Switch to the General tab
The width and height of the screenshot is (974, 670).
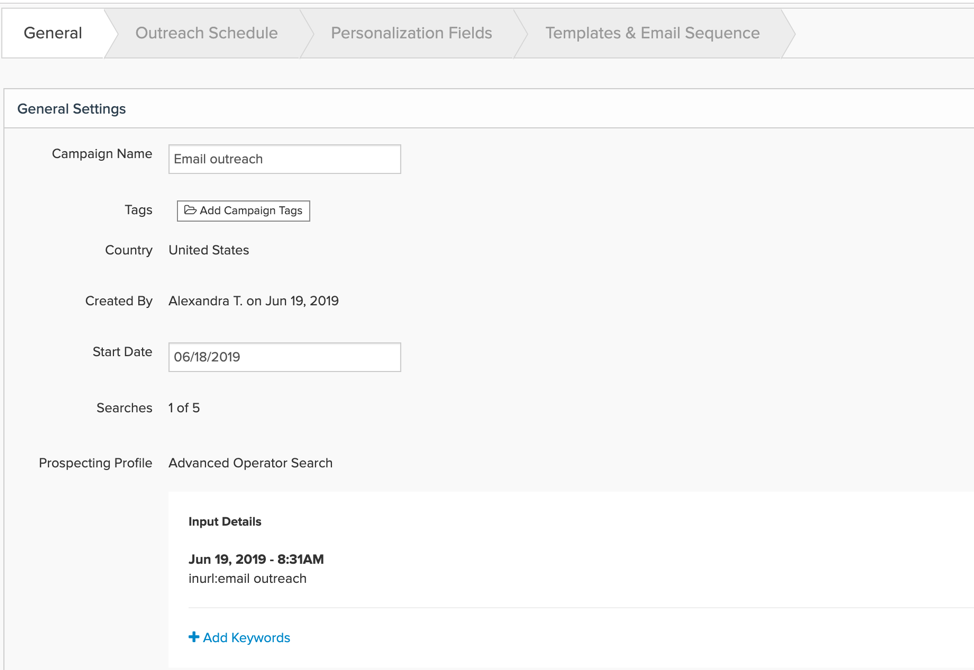click(53, 33)
